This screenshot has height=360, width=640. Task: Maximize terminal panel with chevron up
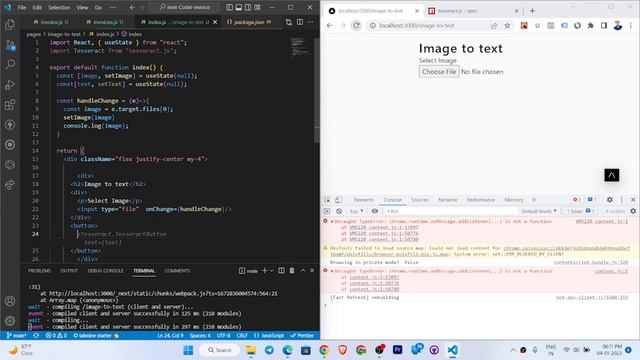(x=303, y=271)
